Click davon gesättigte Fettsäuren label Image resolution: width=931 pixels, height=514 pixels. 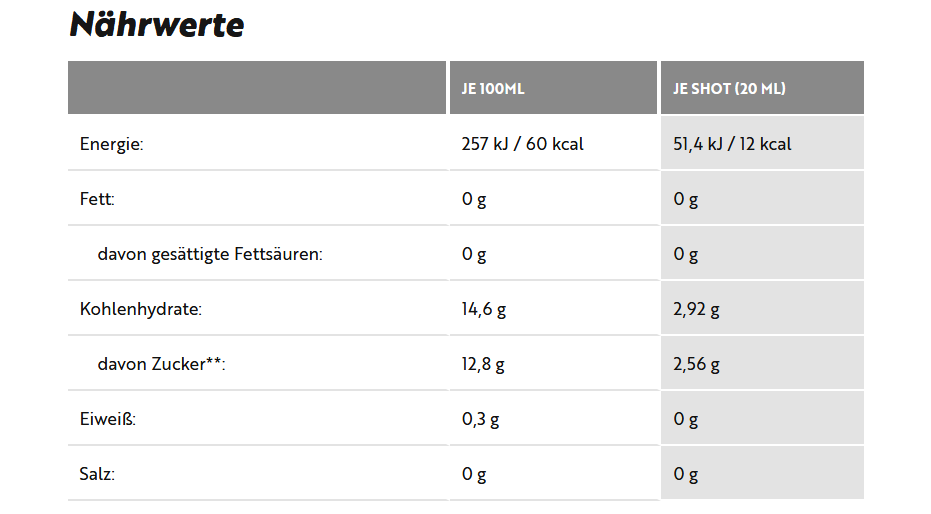pos(210,255)
